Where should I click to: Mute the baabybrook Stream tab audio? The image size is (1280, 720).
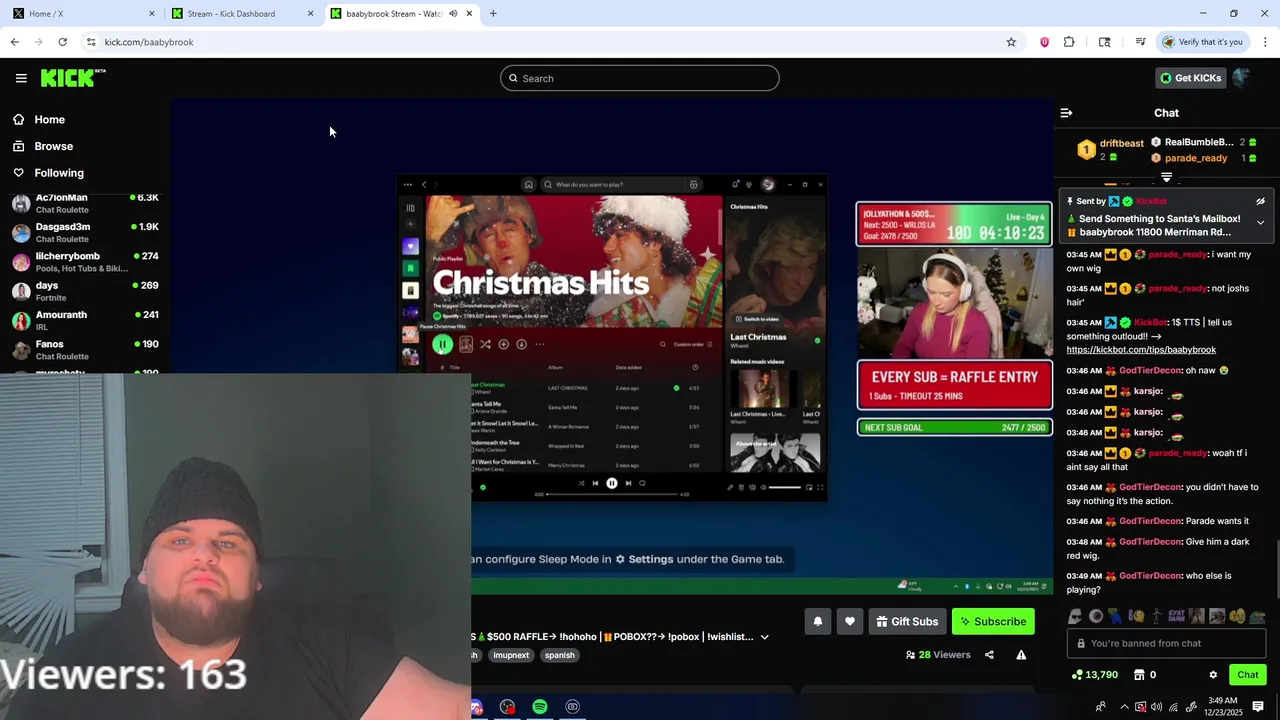pos(453,14)
